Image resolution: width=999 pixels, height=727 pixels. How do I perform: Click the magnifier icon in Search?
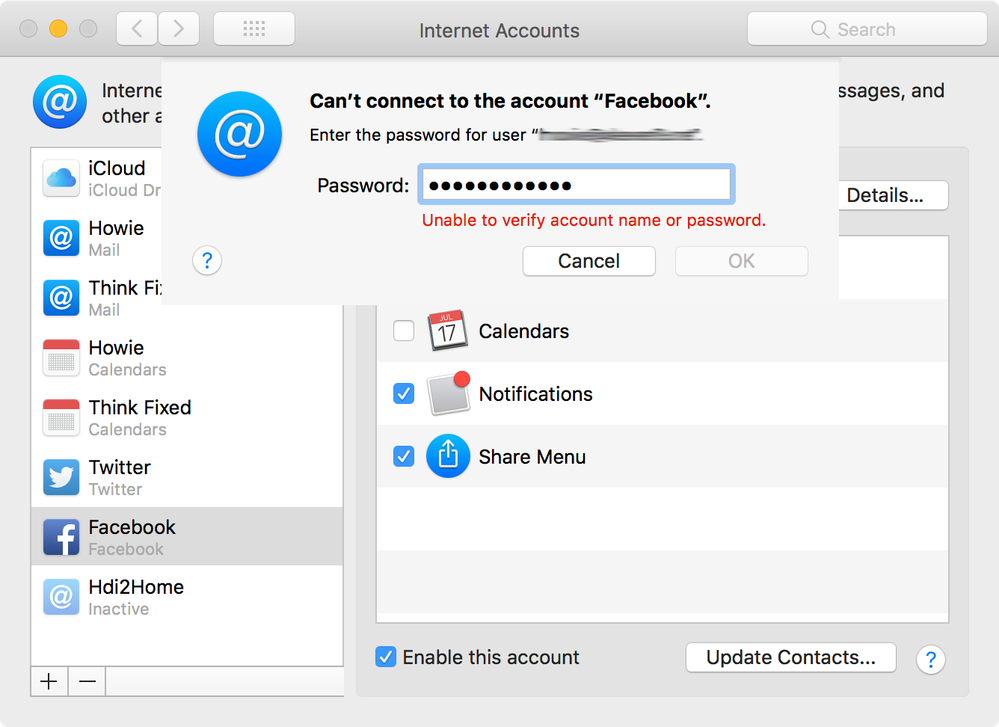[820, 29]
